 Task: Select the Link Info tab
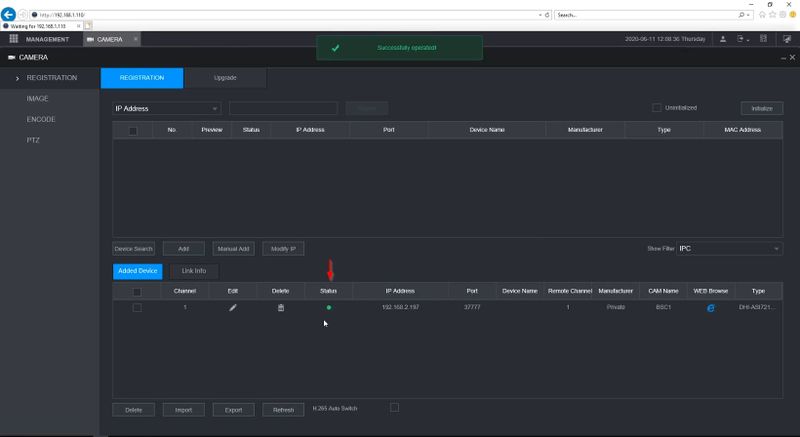[194, 271]
